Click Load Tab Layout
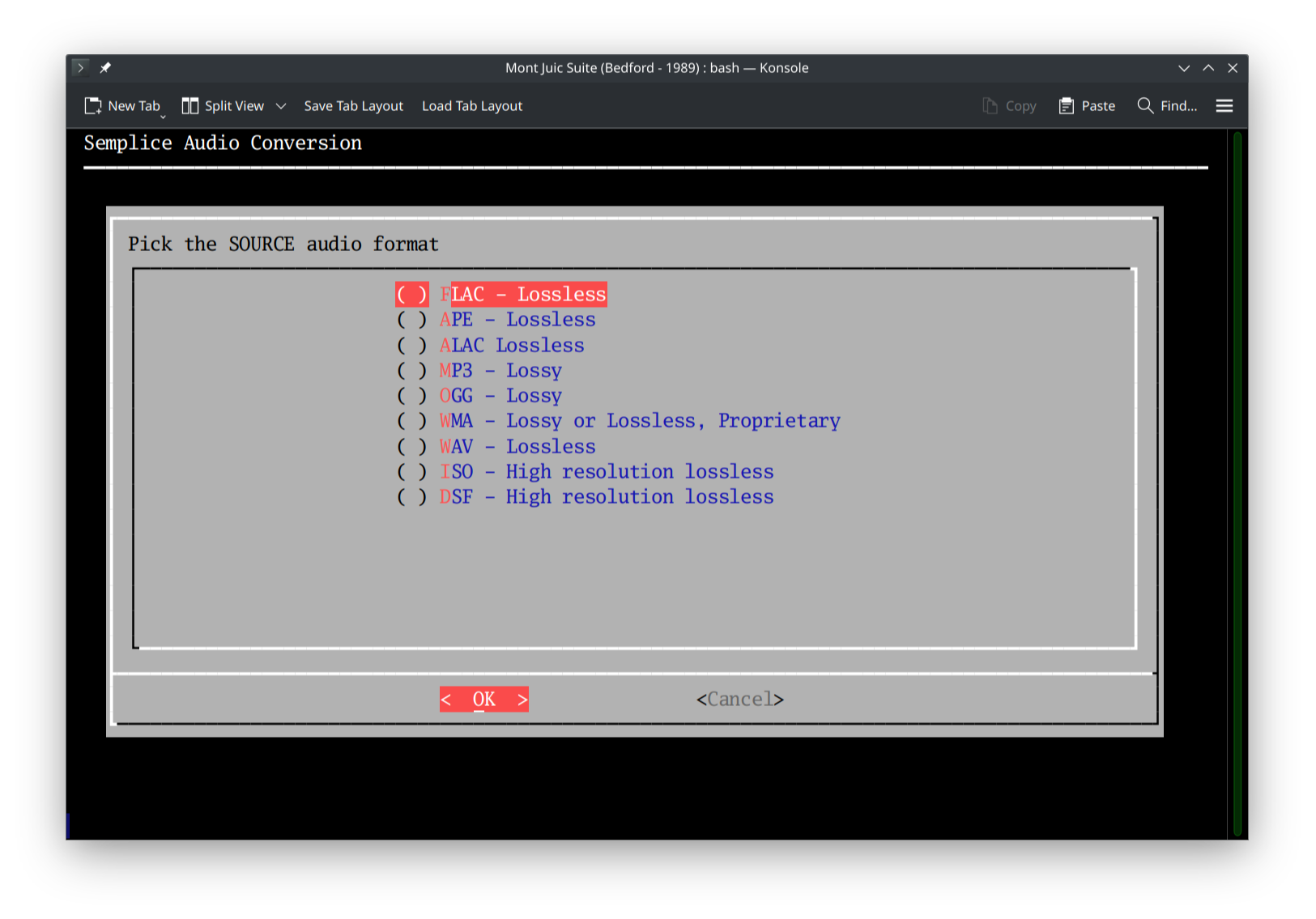The width and height of the screenshot is (1316, 919). [472, 105]
